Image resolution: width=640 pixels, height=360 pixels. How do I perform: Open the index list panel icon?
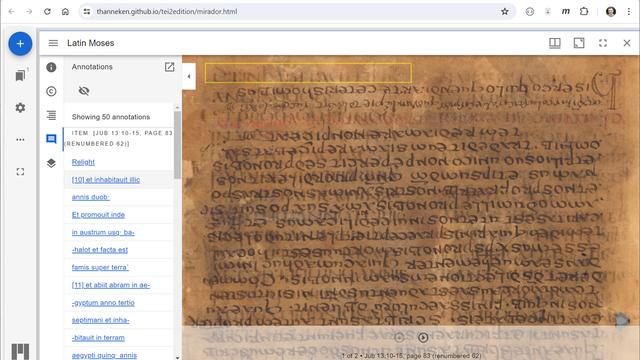pyautogui.click(x=51, y=115)
